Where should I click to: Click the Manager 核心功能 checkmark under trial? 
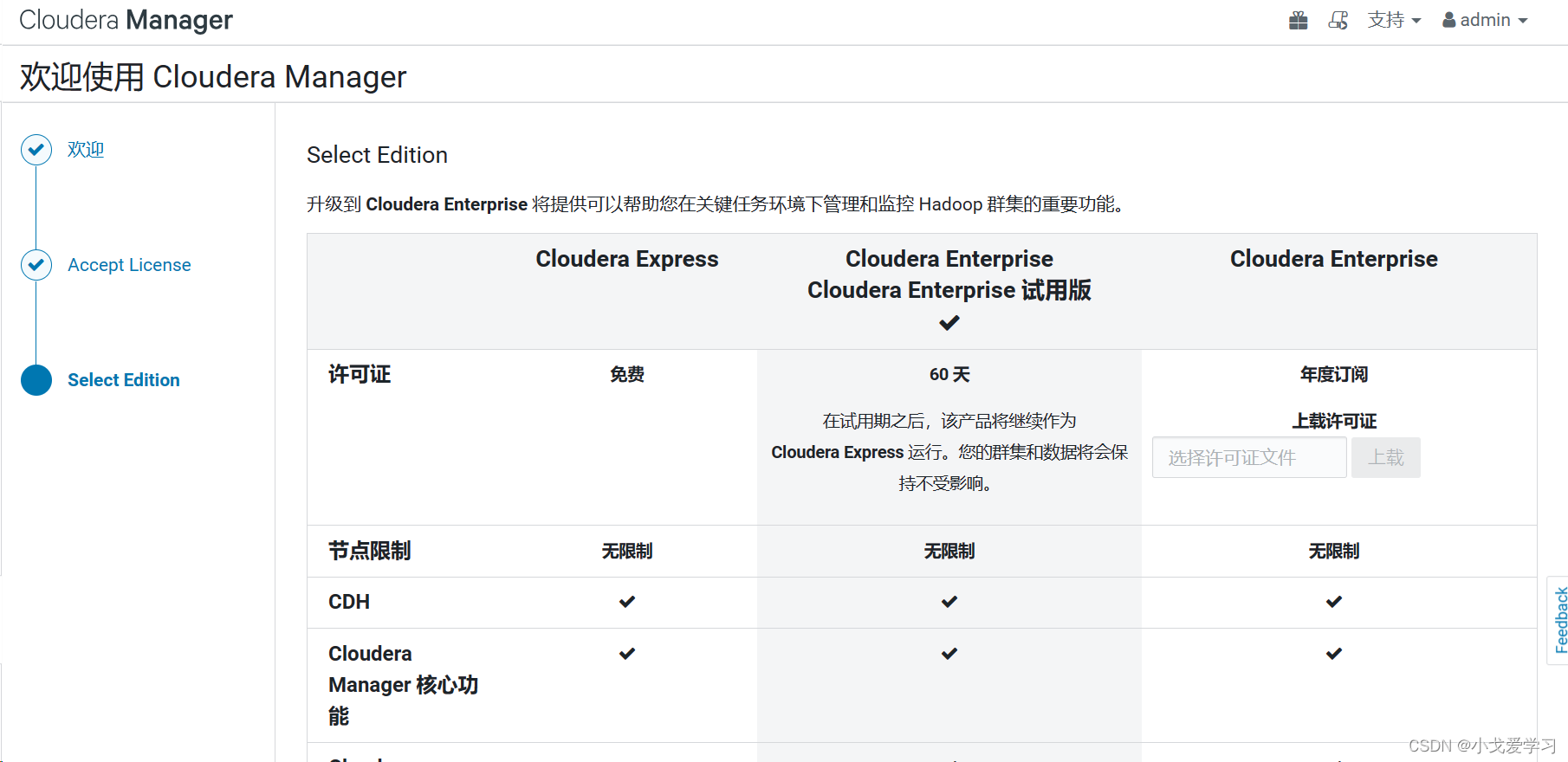point(949,654)
